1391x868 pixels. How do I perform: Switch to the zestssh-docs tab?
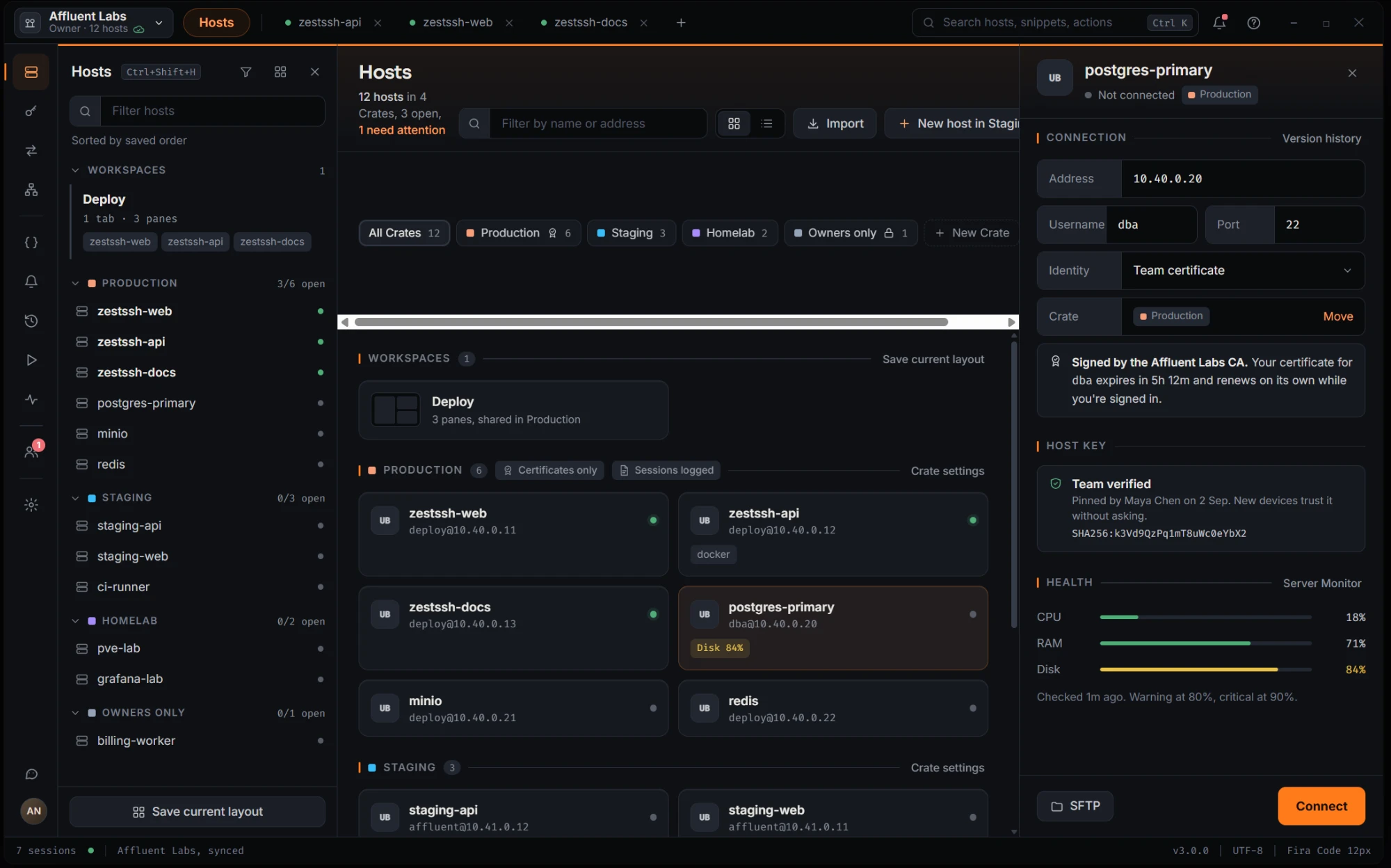click(x=590, y=22)
